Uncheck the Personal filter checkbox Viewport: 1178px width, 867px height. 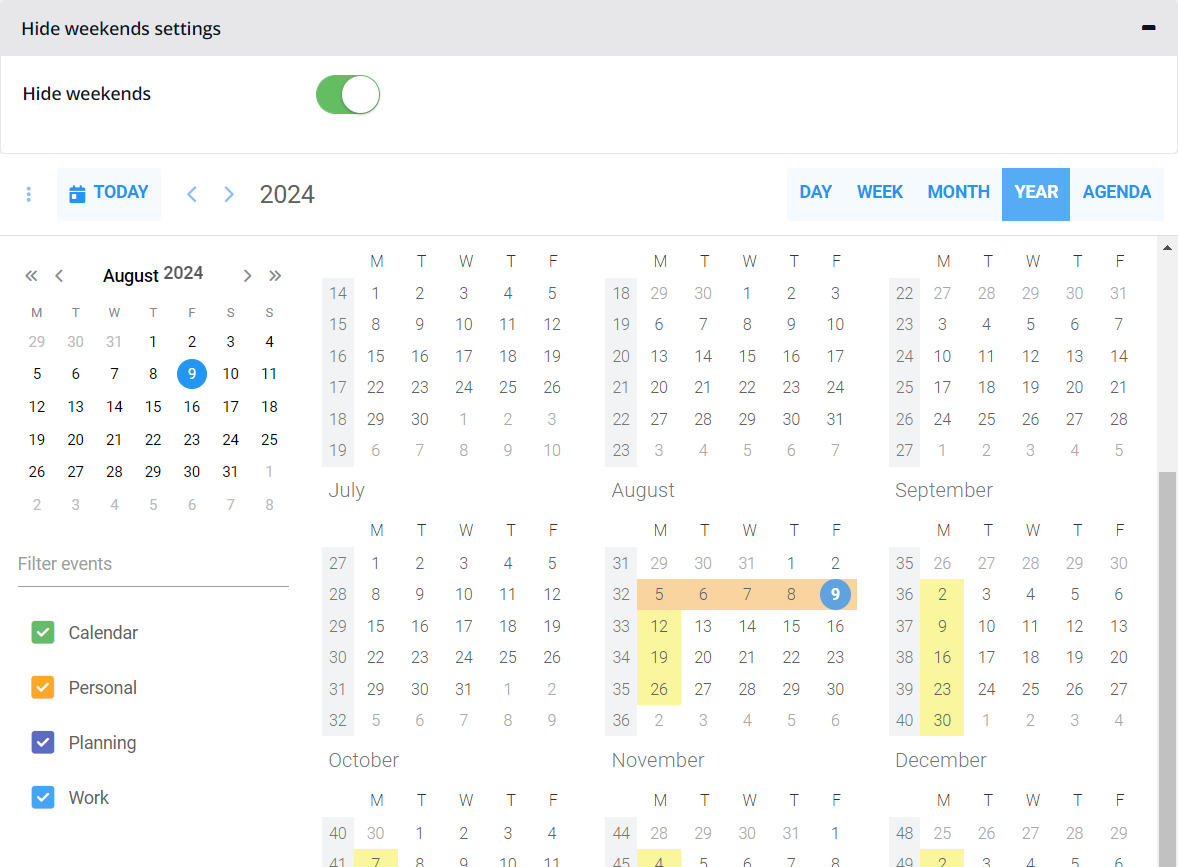pos(43,687)
